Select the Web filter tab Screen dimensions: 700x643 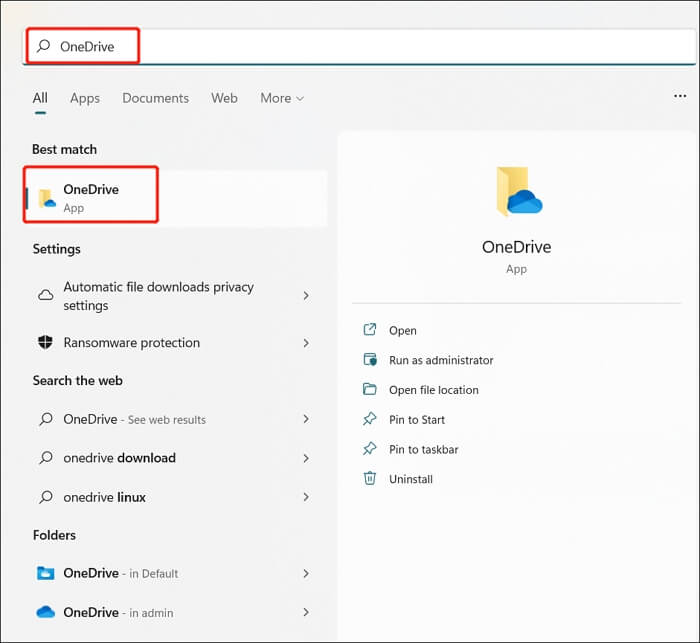[x=224, y=98]
